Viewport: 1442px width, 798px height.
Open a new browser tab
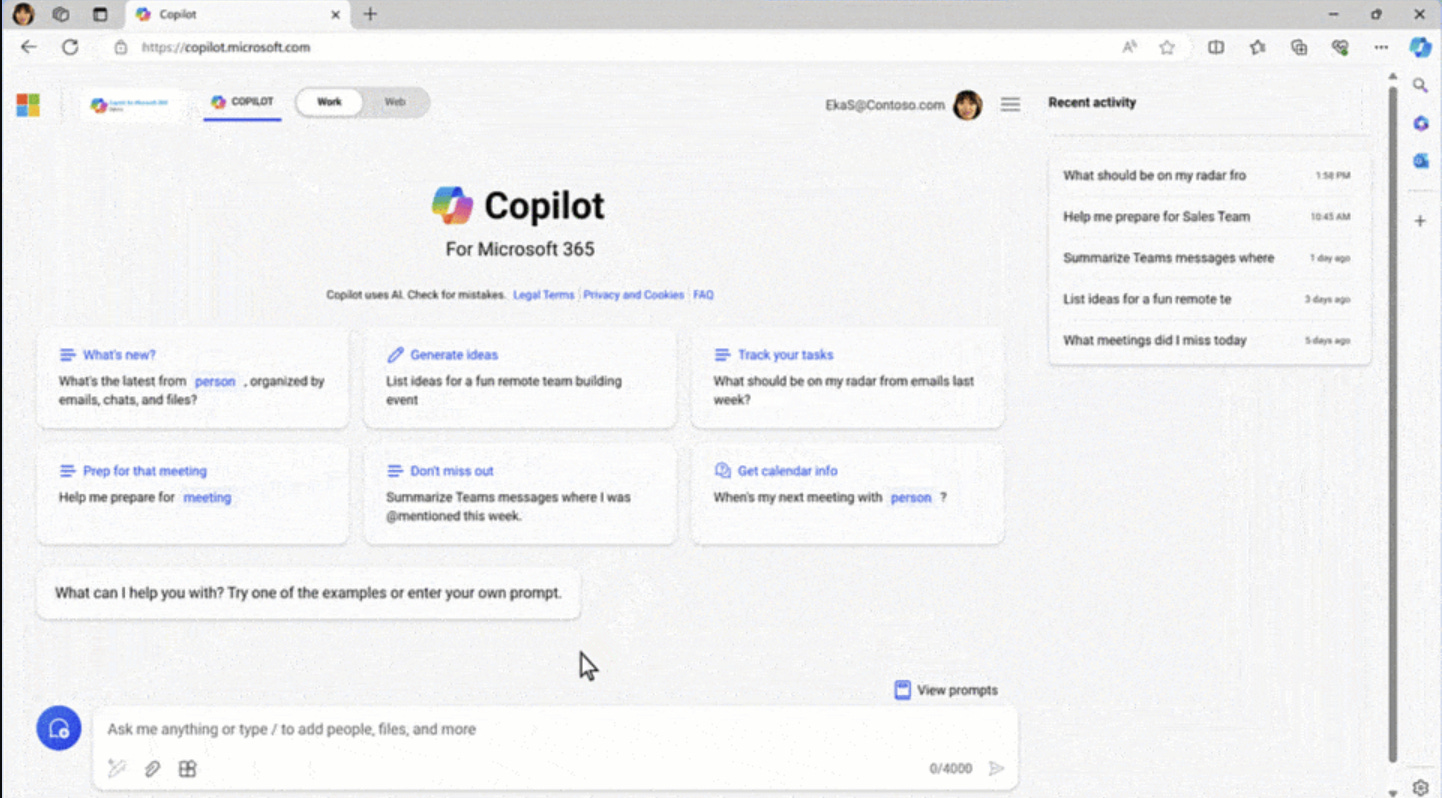point(370,14)
